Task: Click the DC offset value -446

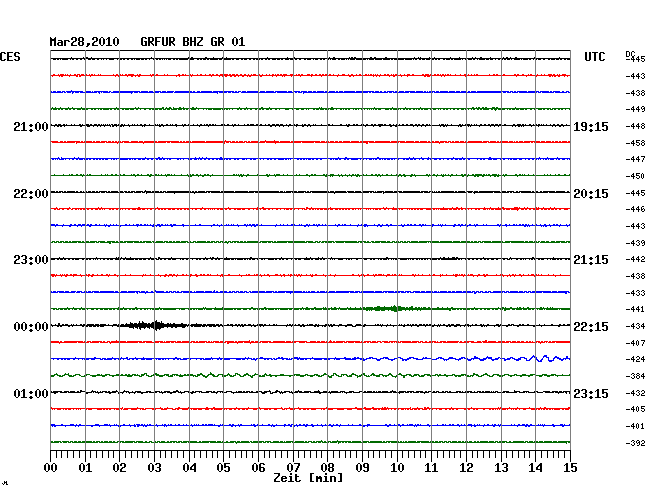Action: [635, 209]
